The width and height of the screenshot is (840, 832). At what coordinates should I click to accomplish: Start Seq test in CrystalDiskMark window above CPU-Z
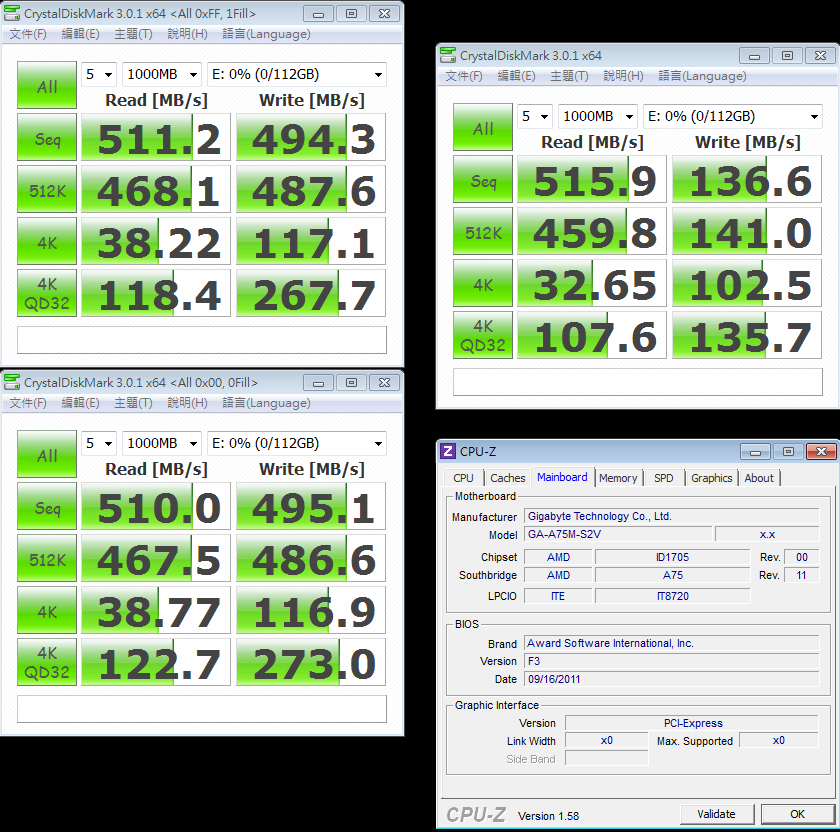coord(483,179)
